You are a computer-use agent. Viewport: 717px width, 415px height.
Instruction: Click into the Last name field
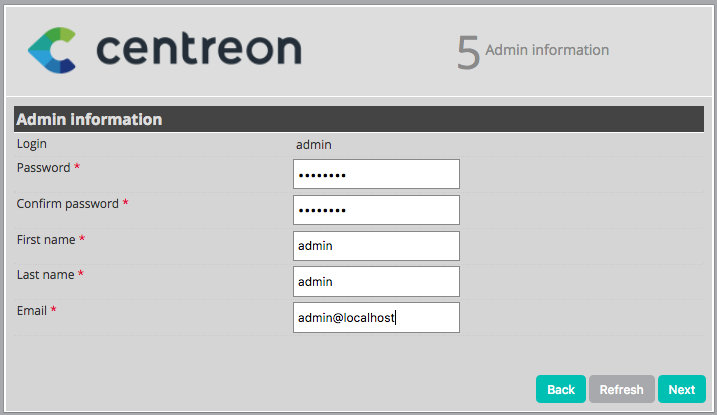[376, 282]
